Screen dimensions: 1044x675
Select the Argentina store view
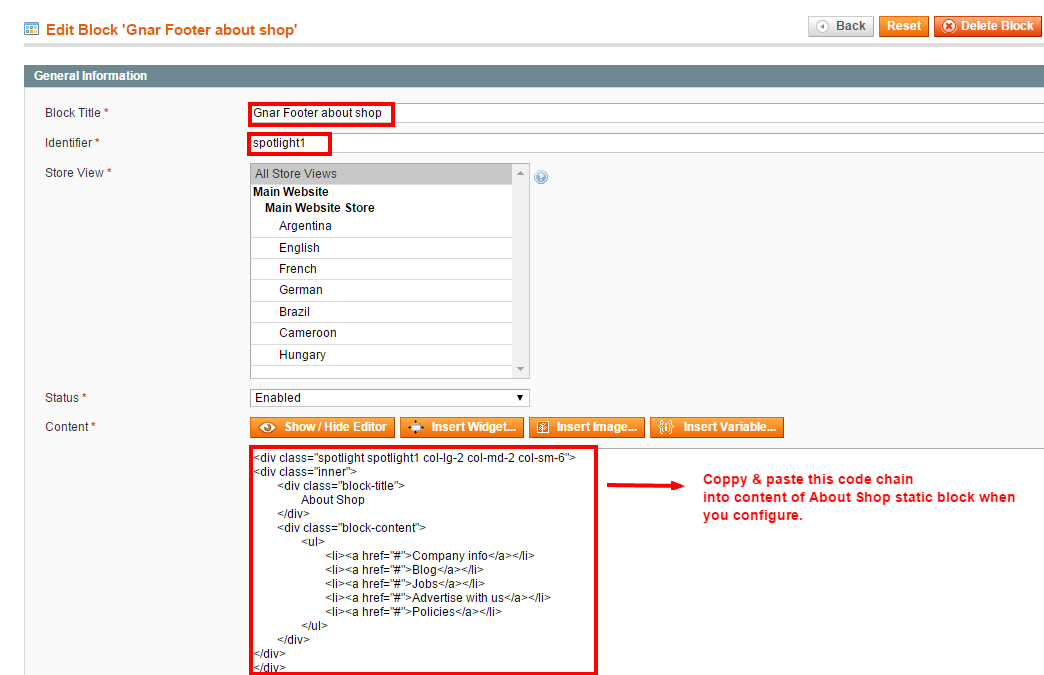click(381, 226)
